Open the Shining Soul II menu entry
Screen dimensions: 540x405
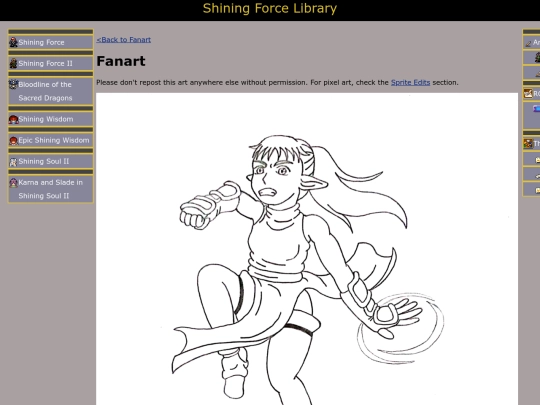51,161
